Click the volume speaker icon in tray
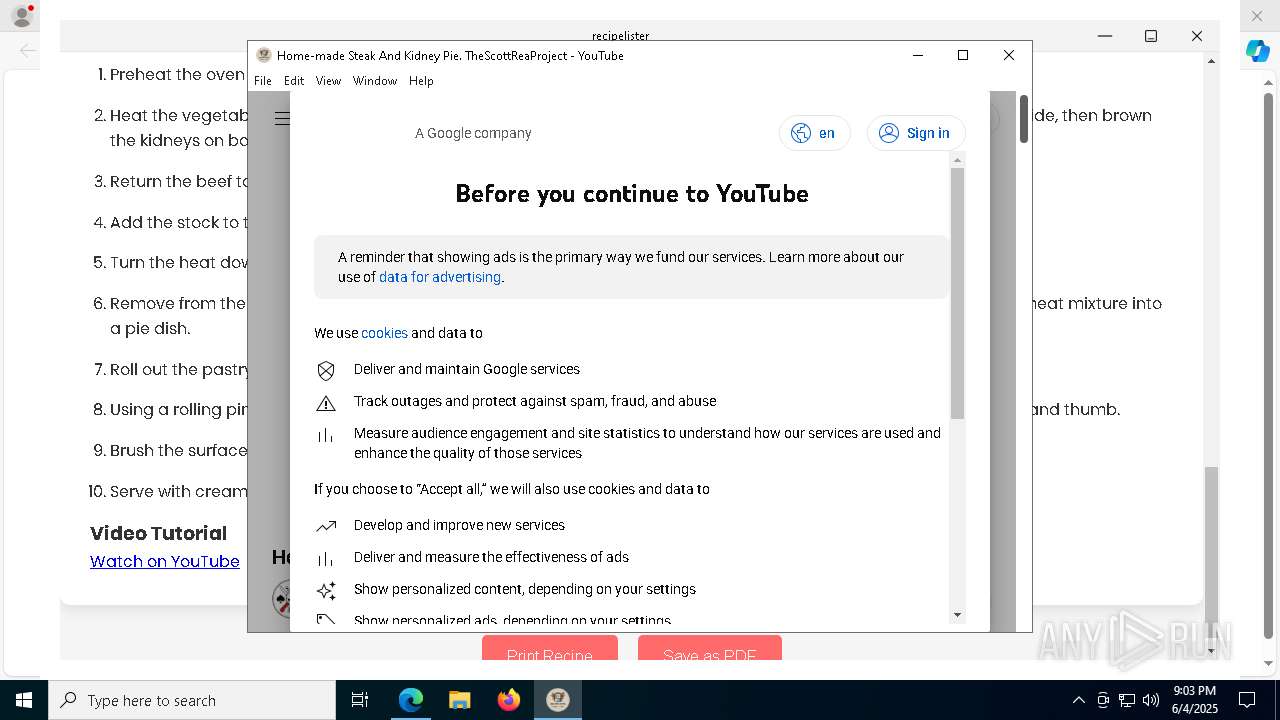1280x720 pixels. [1151, 700]
